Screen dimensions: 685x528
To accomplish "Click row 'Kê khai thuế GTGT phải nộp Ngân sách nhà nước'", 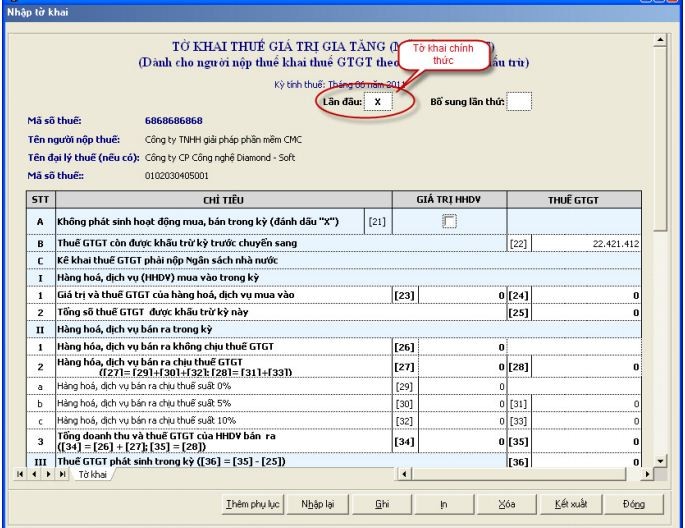I will point(334,261).
